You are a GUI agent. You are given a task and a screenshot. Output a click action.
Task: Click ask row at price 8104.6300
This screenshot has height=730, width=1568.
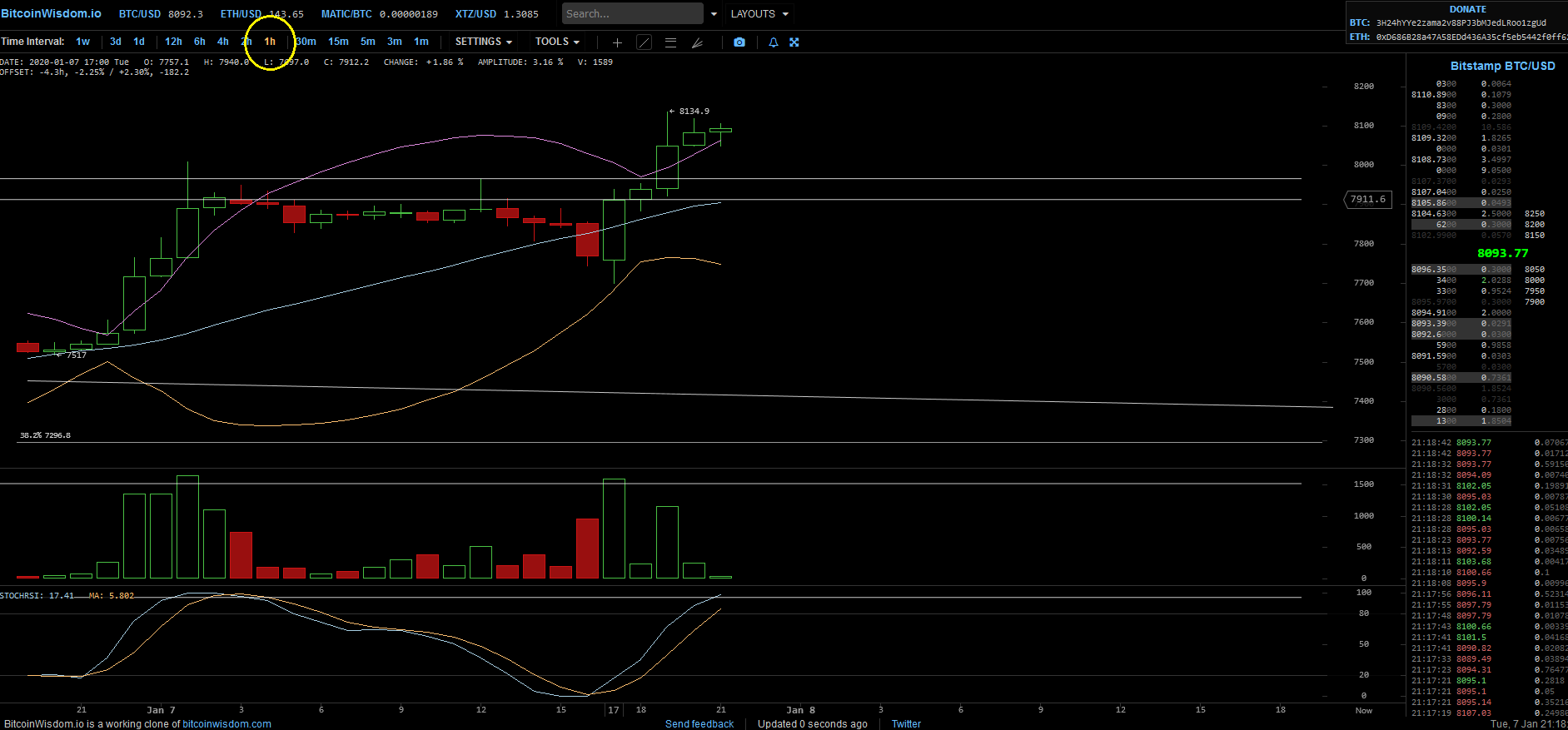[x=1461, y=214]
